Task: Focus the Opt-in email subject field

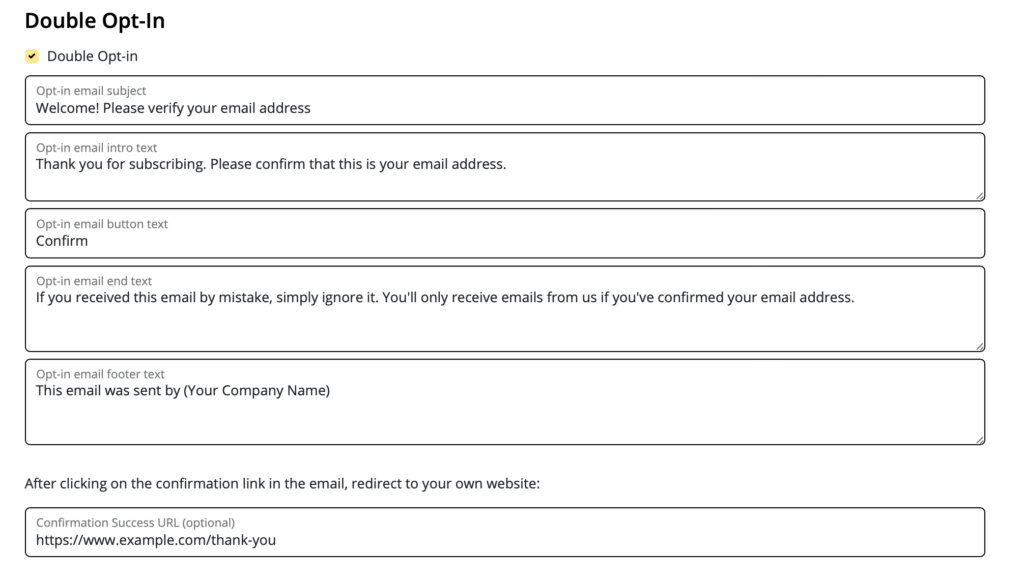Action: [x=505, y=100]
